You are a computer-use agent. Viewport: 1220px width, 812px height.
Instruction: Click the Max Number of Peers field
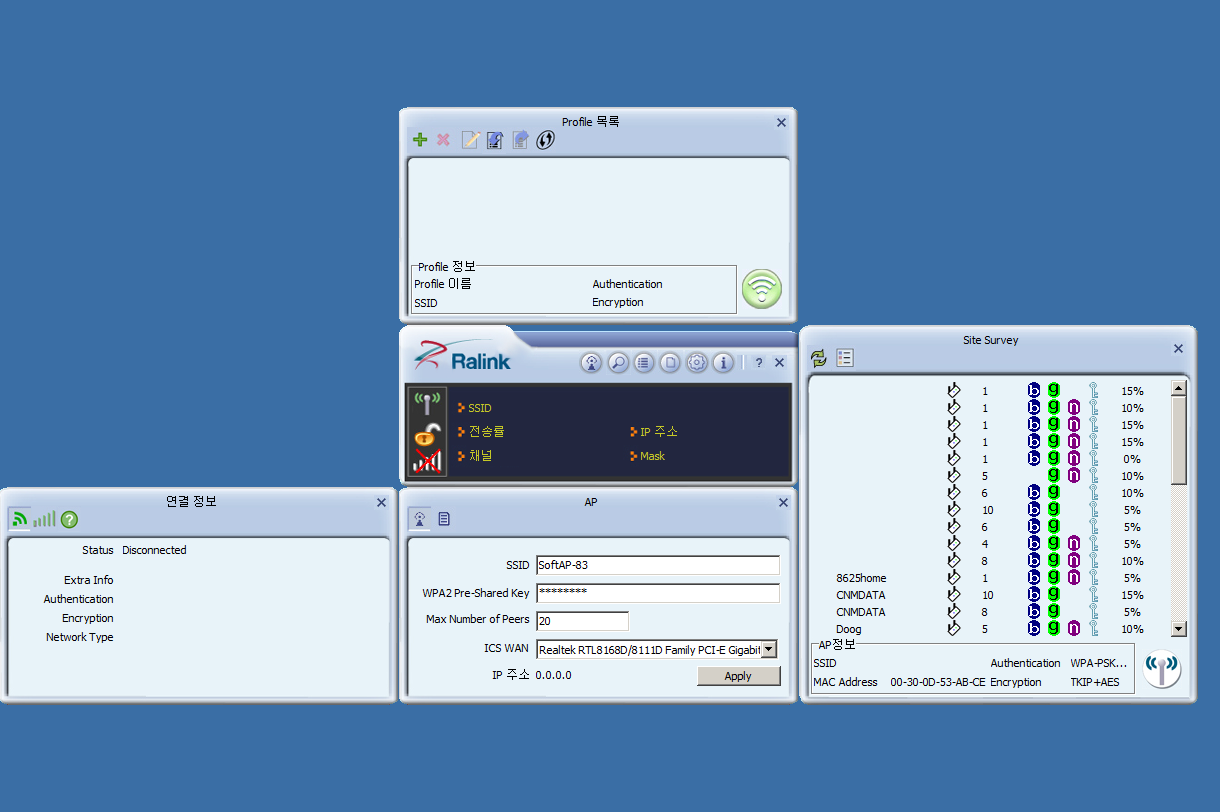[583, 621]
